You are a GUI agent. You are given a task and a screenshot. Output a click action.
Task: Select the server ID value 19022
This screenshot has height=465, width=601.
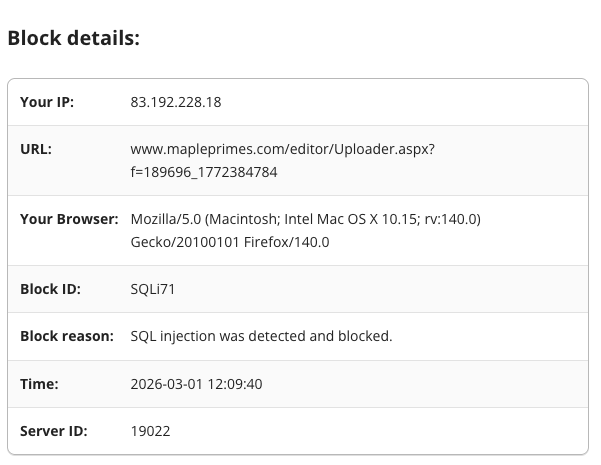(x=150, y=431)
